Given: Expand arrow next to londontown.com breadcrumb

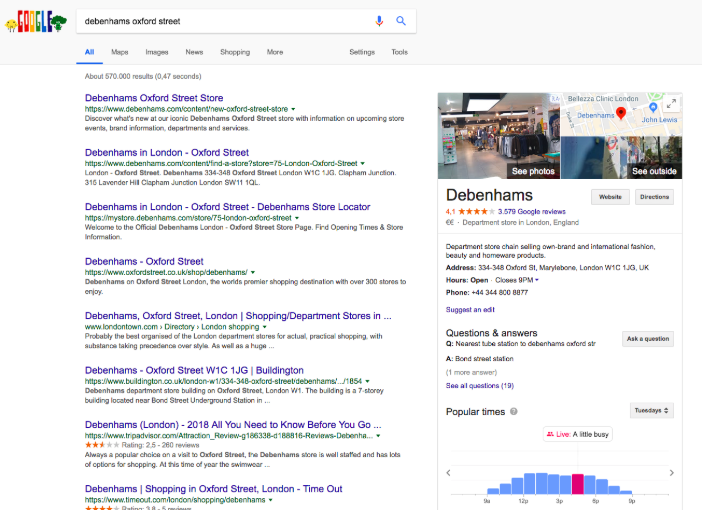Looking at the screenshot, I should tap(265, 327).
